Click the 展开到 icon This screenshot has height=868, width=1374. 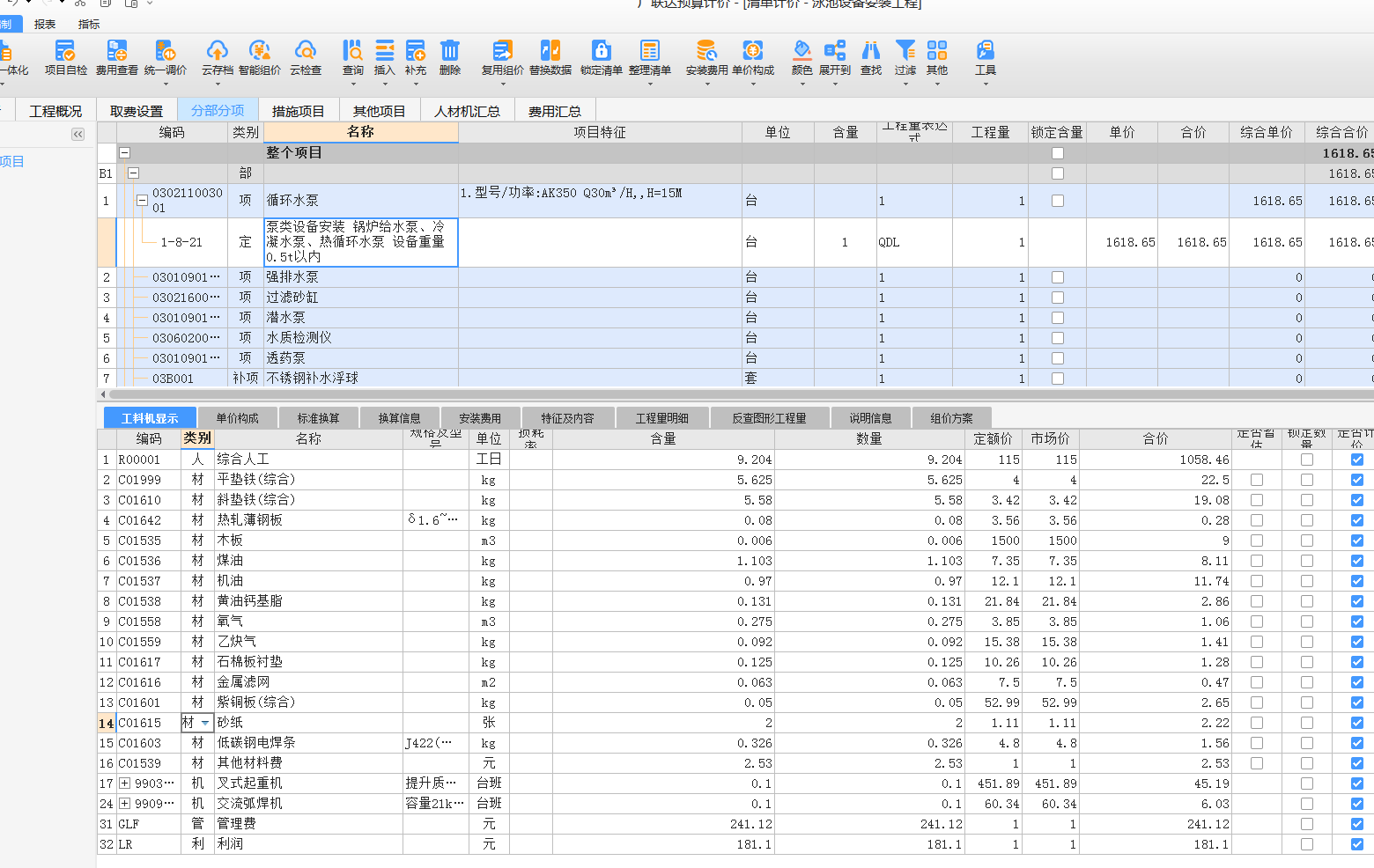[835, 57]
